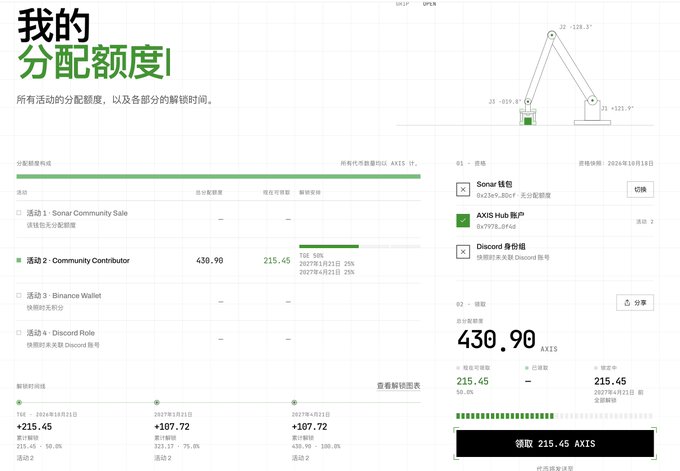Click the black 领取 215.45 AXIS button
Screen dimensions: 680x471
[x=555, y=443]
